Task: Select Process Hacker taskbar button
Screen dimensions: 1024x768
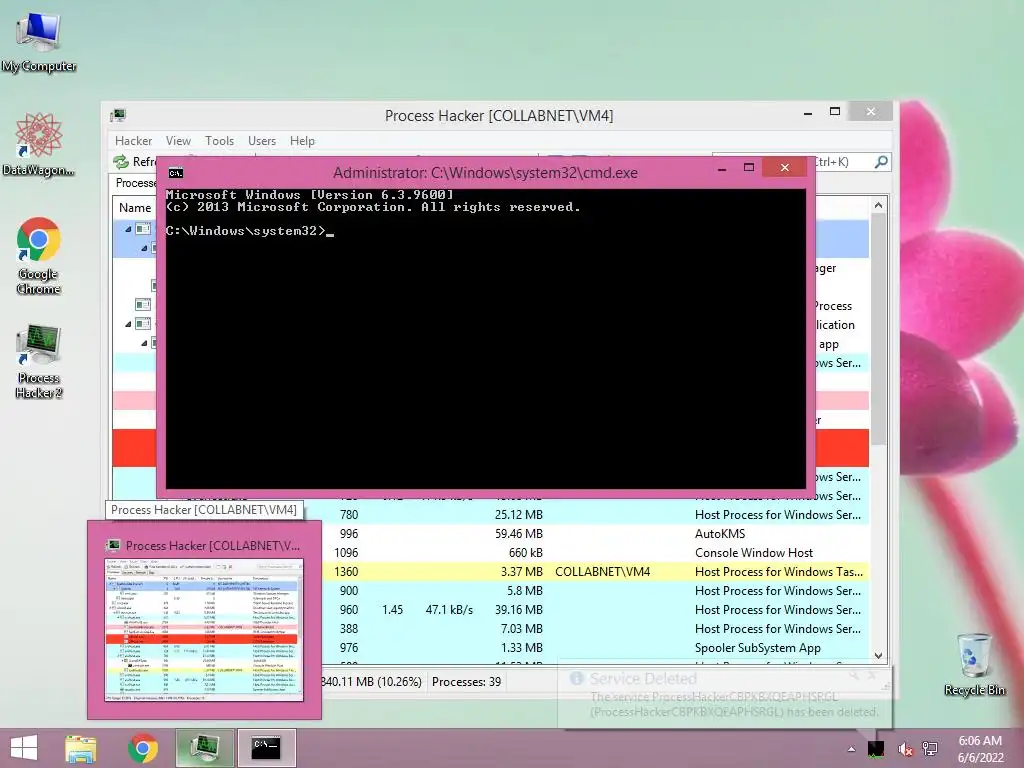Action: [204, 748]
